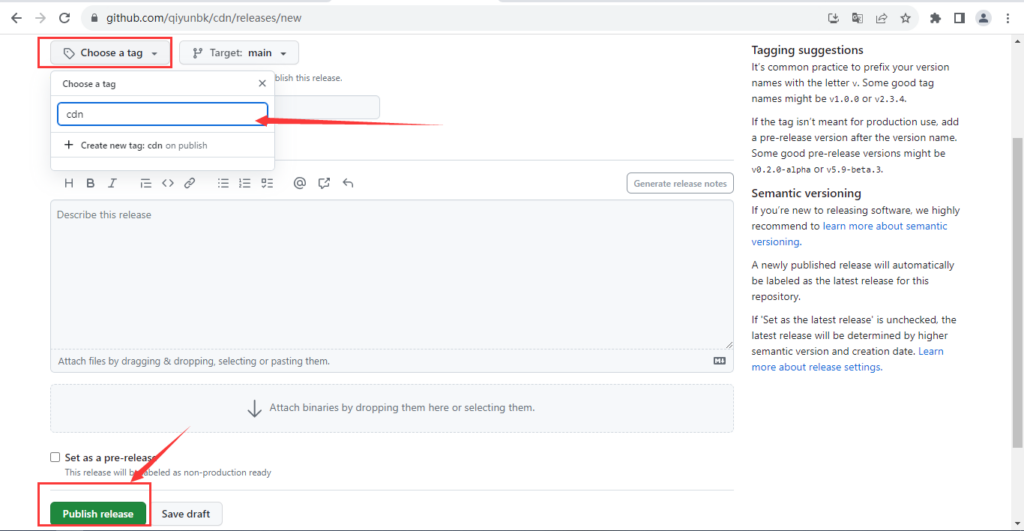Image resolution: width=1024 pixels, height=531 pixels.
Task: Open learn more about semantic versioning link
Action: (849, 234)
